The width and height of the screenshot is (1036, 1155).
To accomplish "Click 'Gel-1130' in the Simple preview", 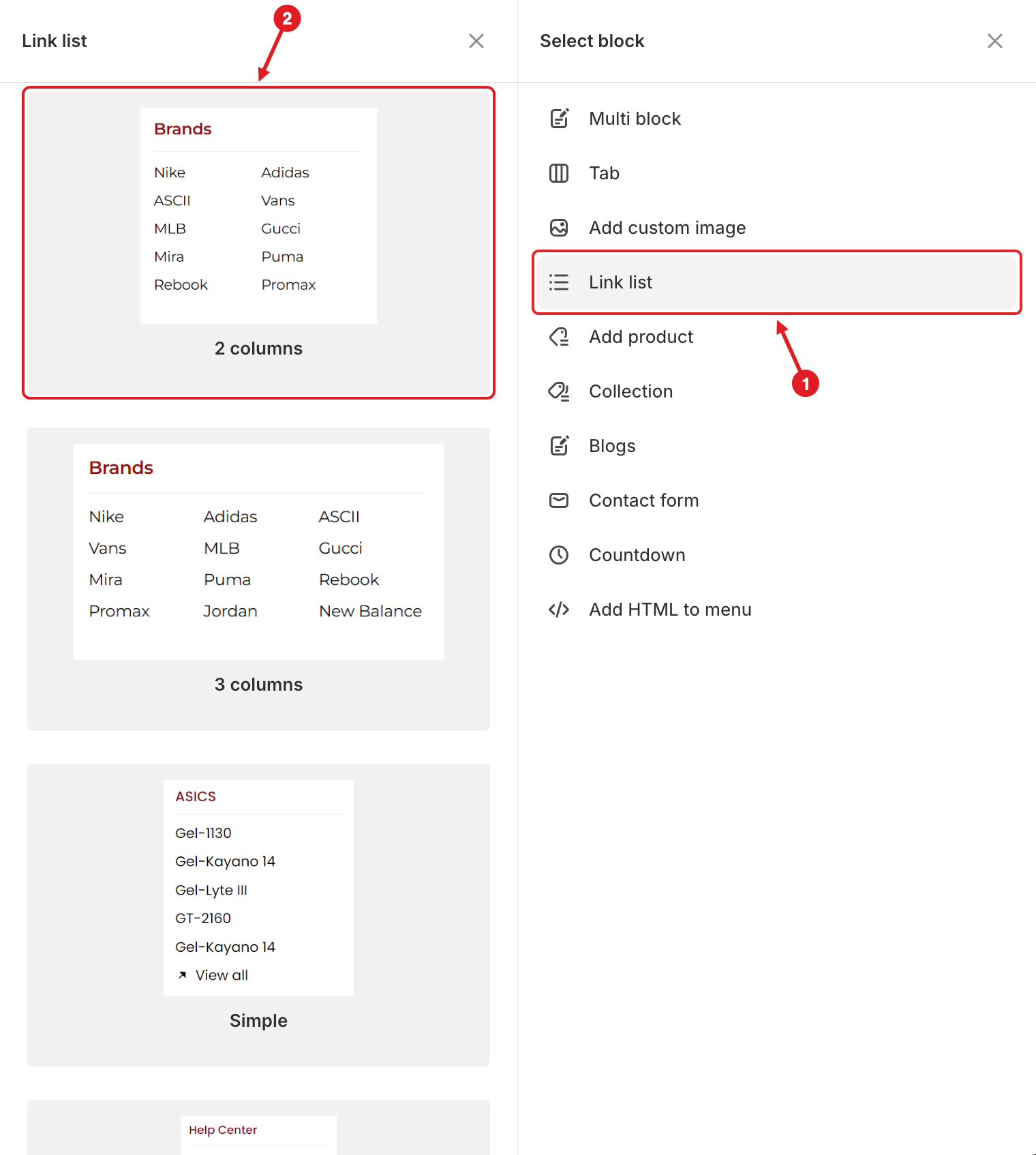I will [203, 833].
